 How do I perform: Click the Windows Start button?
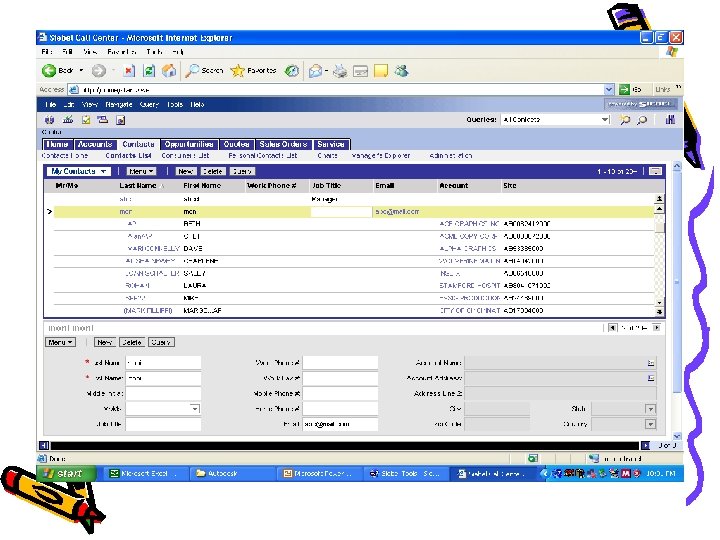pos(67,473)
